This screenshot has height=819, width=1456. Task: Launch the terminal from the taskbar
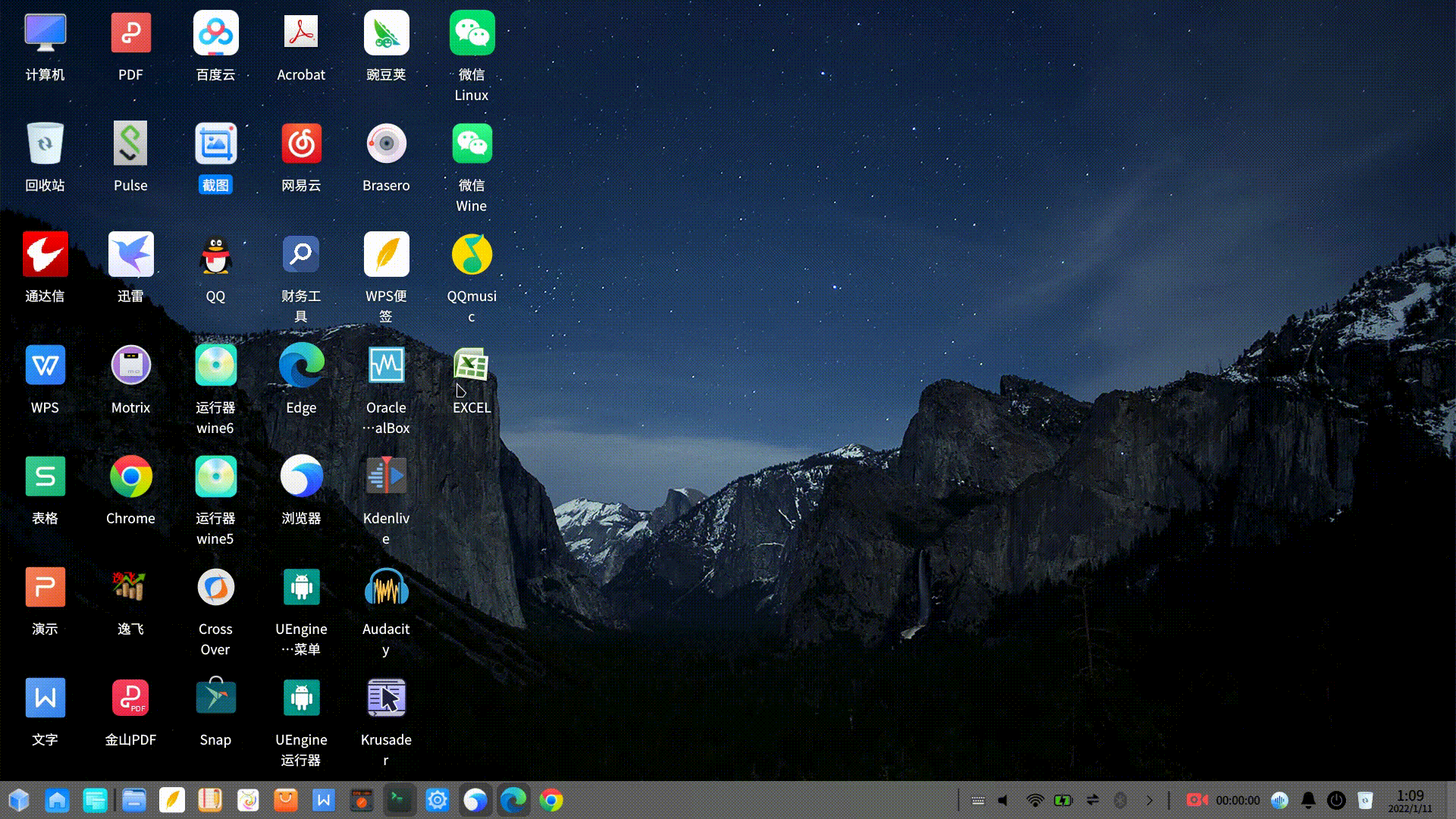pos(400,799)
